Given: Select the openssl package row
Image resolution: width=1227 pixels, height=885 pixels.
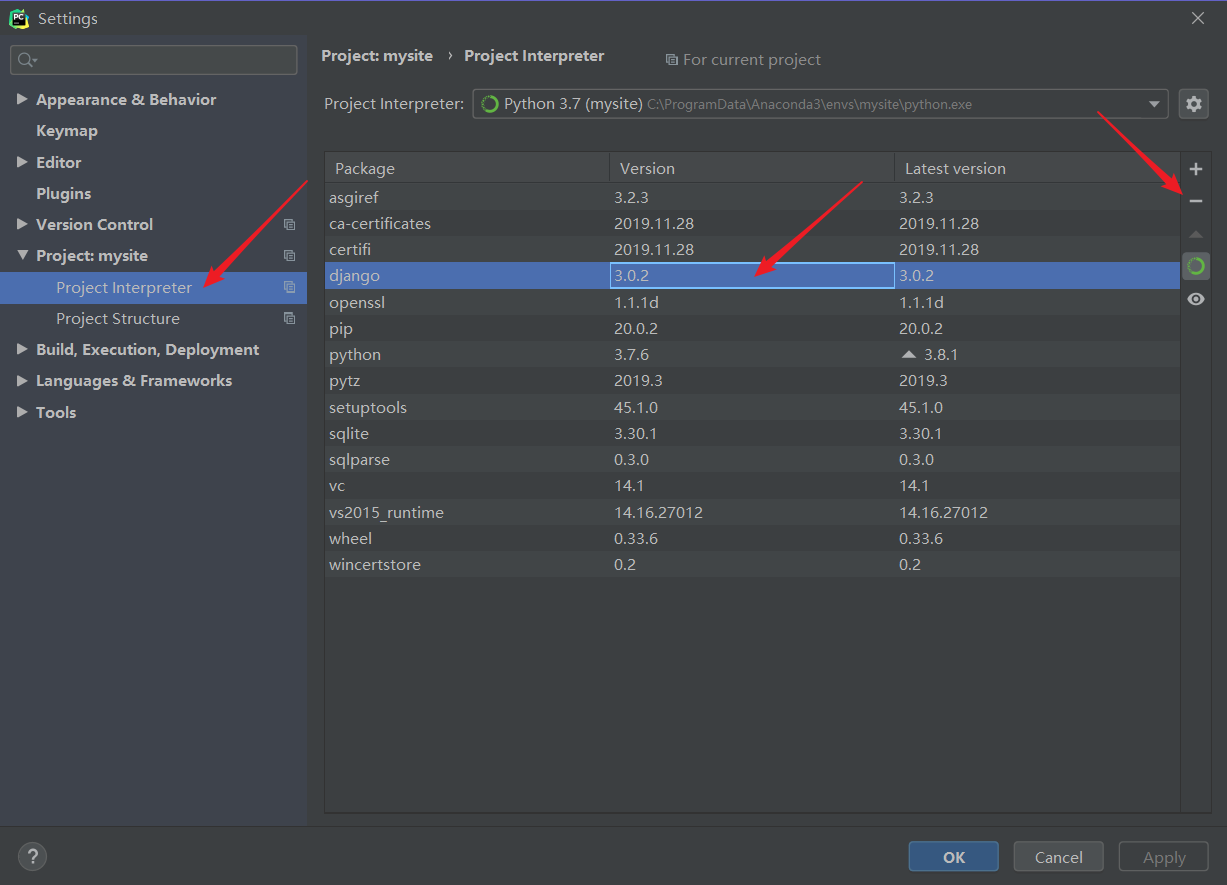Looking at the screenshot, I should tap(752, 302).
